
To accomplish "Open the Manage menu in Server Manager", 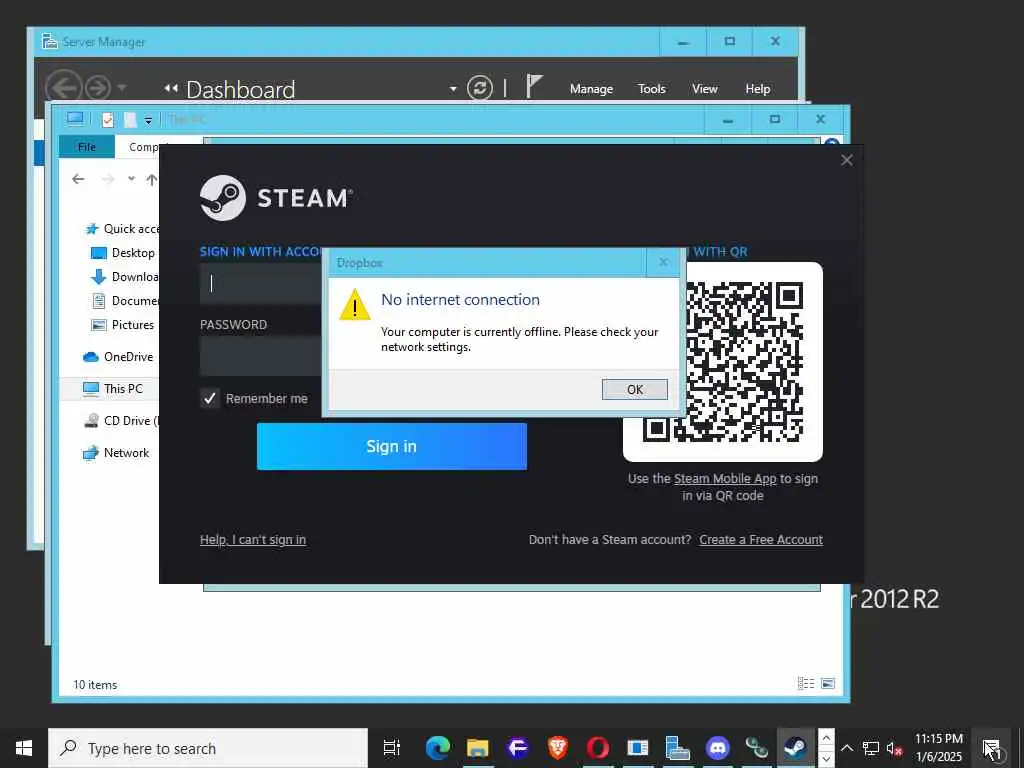I will 591,89.
